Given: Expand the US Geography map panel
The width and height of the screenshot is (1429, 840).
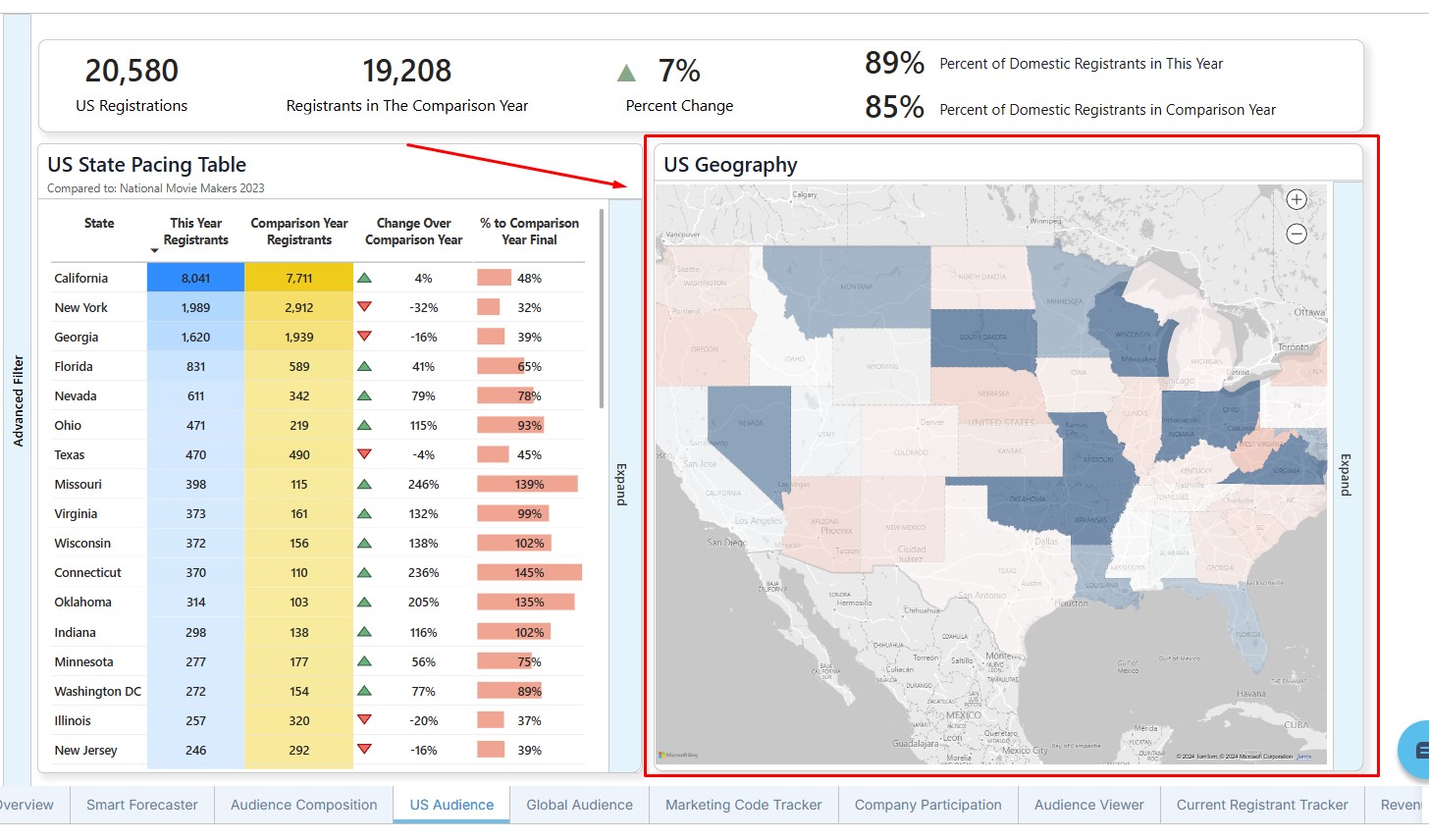Looking at the screenshot, I should 1347,474.
